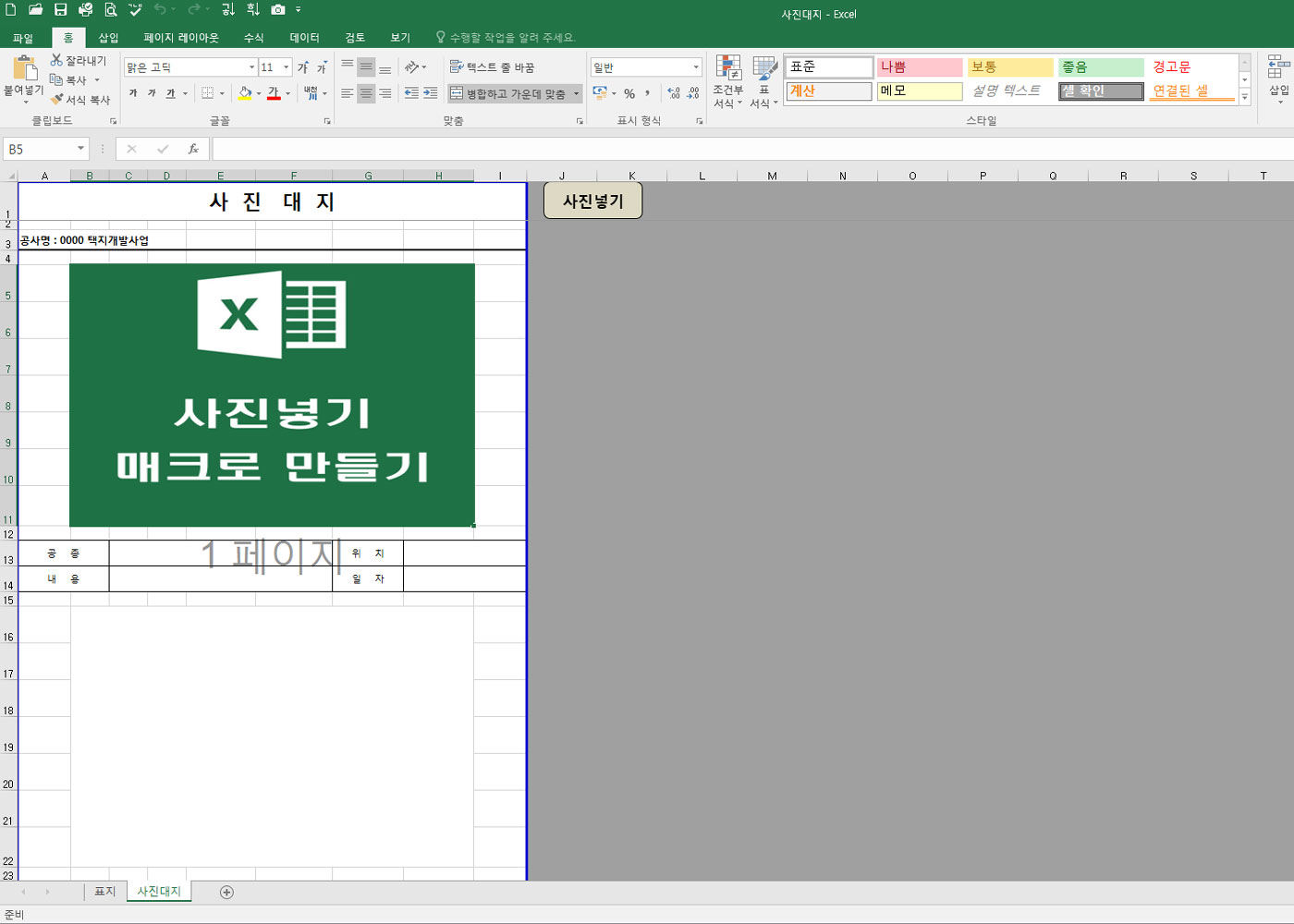The width and height of the screenshot is (1294, 924).
Task: Toggle middle vertical alignment
Action: coord(366,67)
